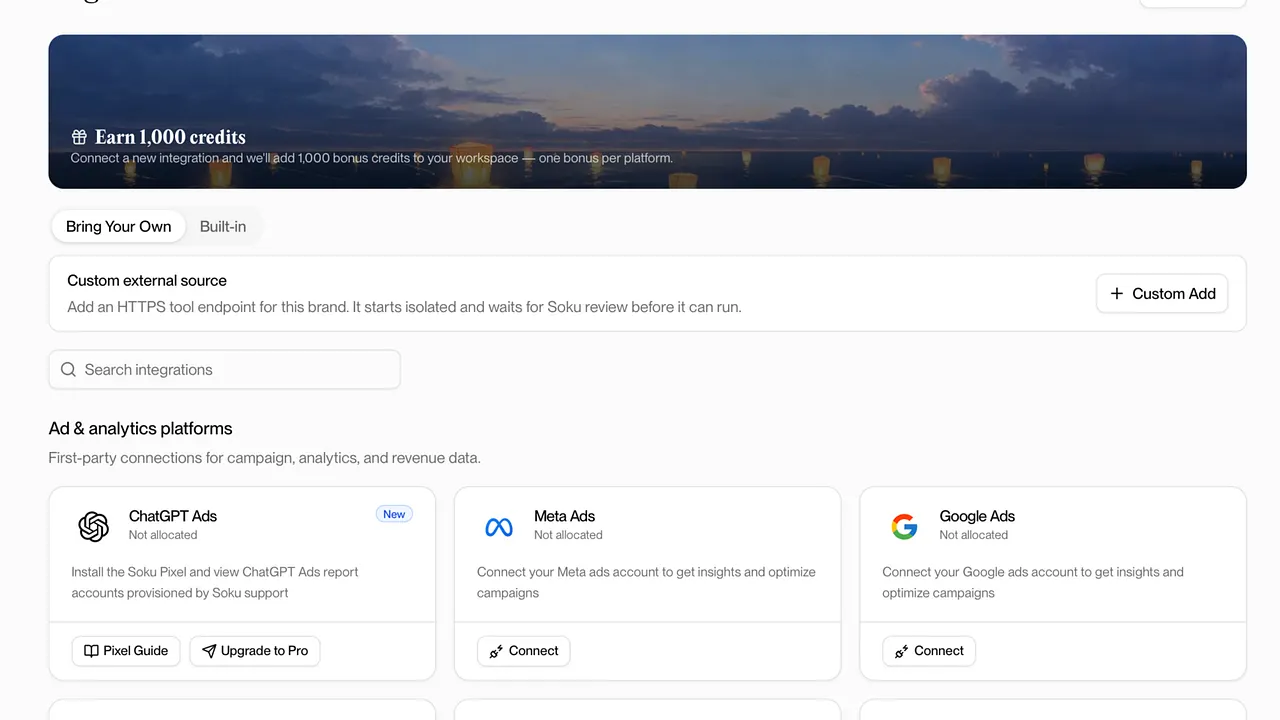Click the Custom Add button
This screenshot has width=1280, height=720.
coord(1162,294)
